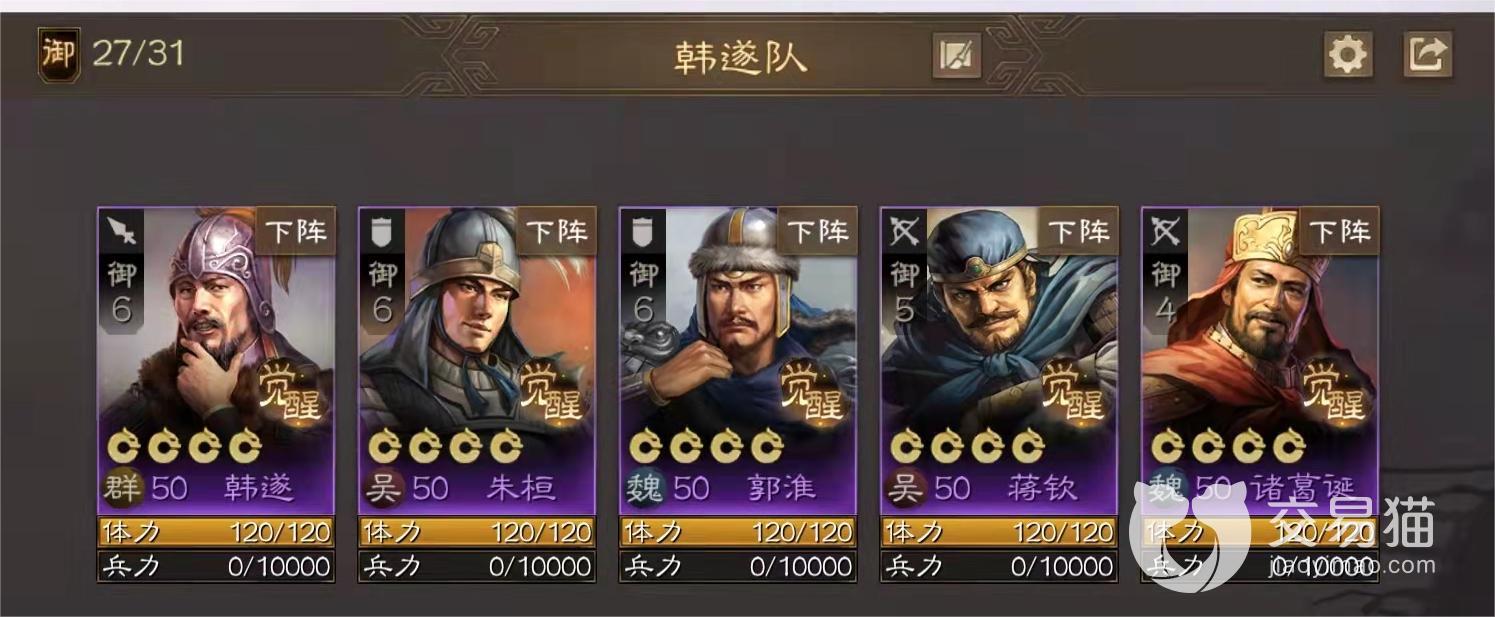
Task: Remove 郭淮 with the 下阵 button
Action: 819,232
